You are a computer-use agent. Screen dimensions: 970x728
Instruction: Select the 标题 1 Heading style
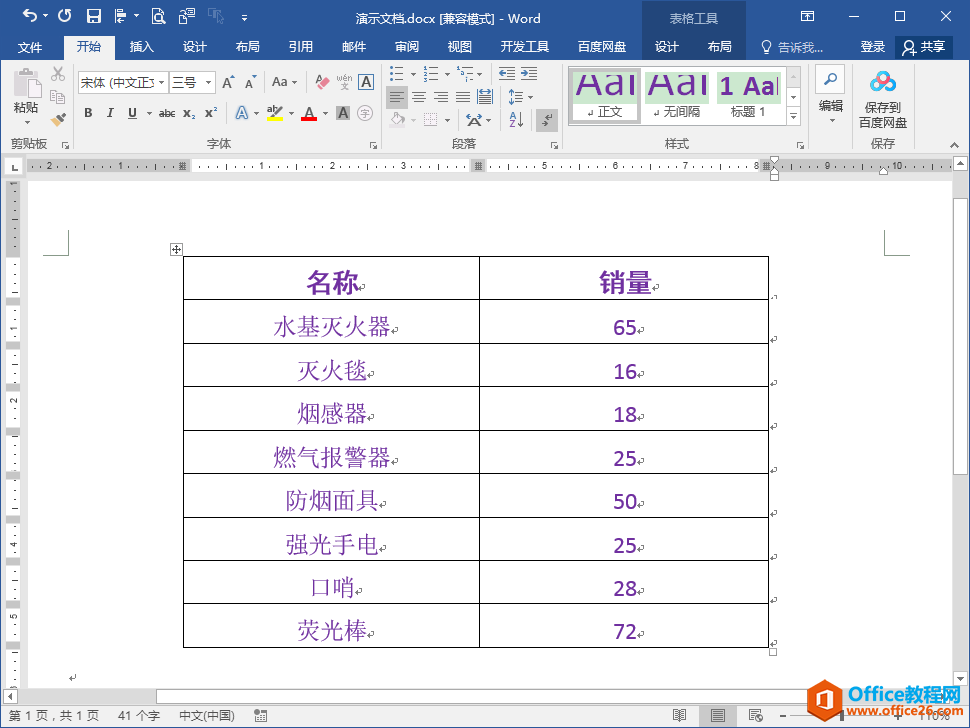pyautogui.click(x=749, y=95)
